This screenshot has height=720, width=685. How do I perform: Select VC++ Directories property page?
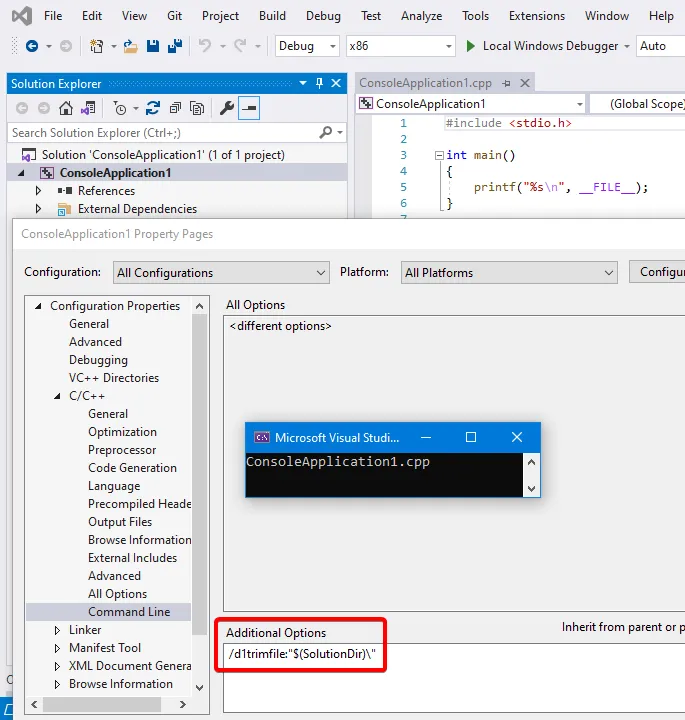[114, 378]
